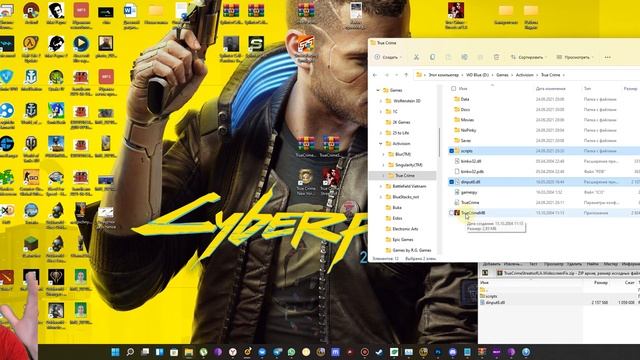Select the Minecraft grass block desktop icon
The width and height of the screenshot is (640, 360).
[x=31, y=244]
